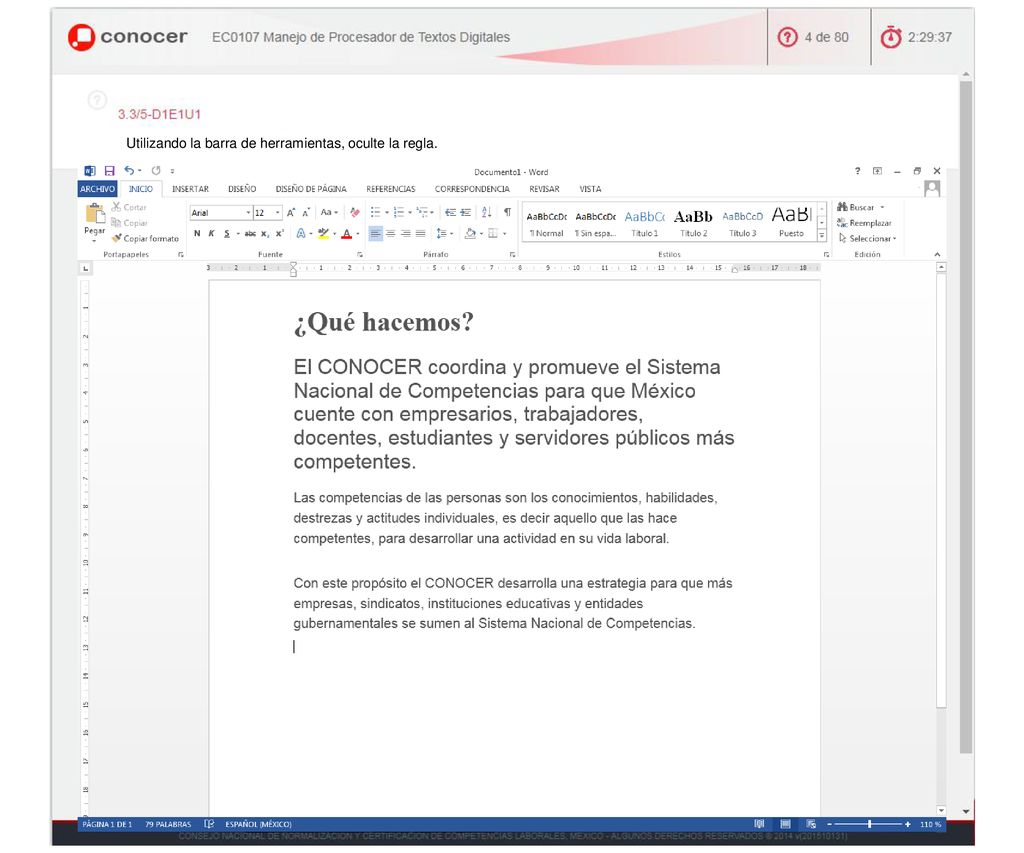Toggle italic formatting K button
1024x853 pixels.
tap(212, 233)
